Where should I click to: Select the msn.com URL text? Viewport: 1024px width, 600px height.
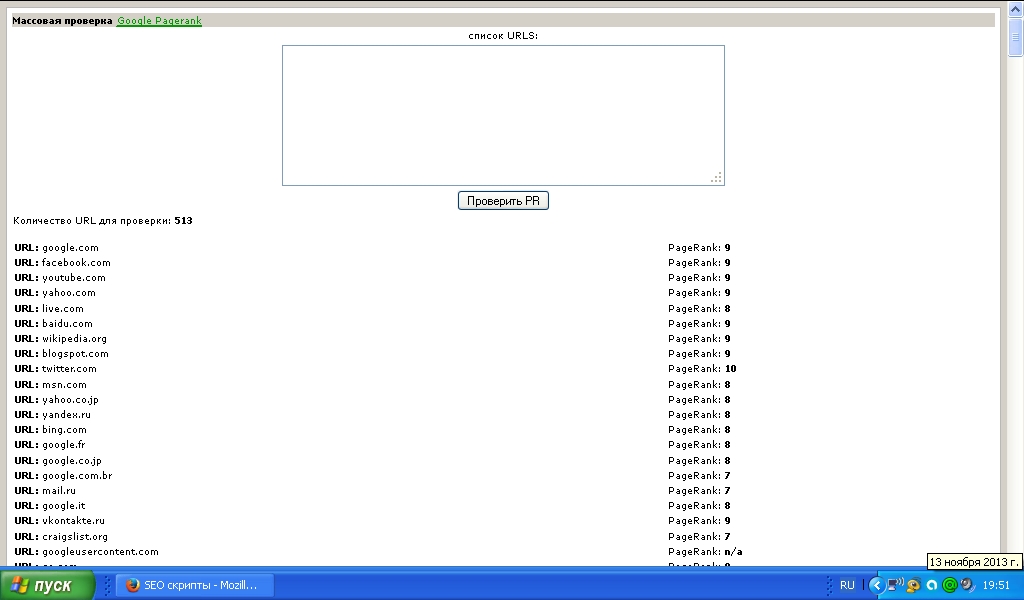pos(65,385)
